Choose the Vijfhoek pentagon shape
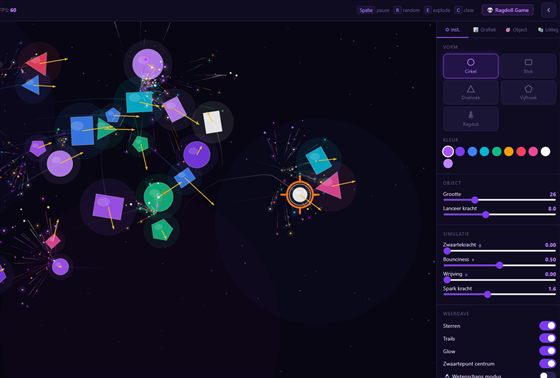Viewport: 560px width, 378px height. 528,92
